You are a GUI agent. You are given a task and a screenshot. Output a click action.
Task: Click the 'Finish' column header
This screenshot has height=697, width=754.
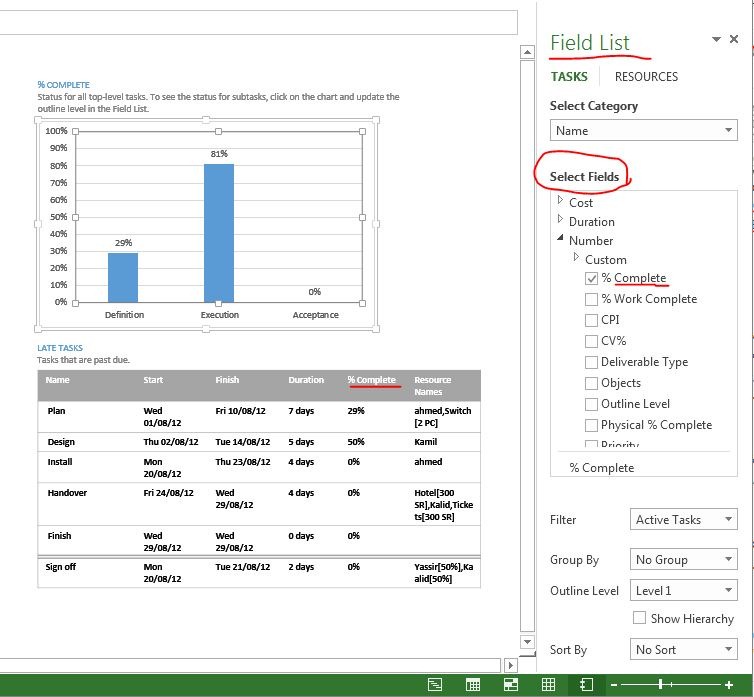pos(227,380)
